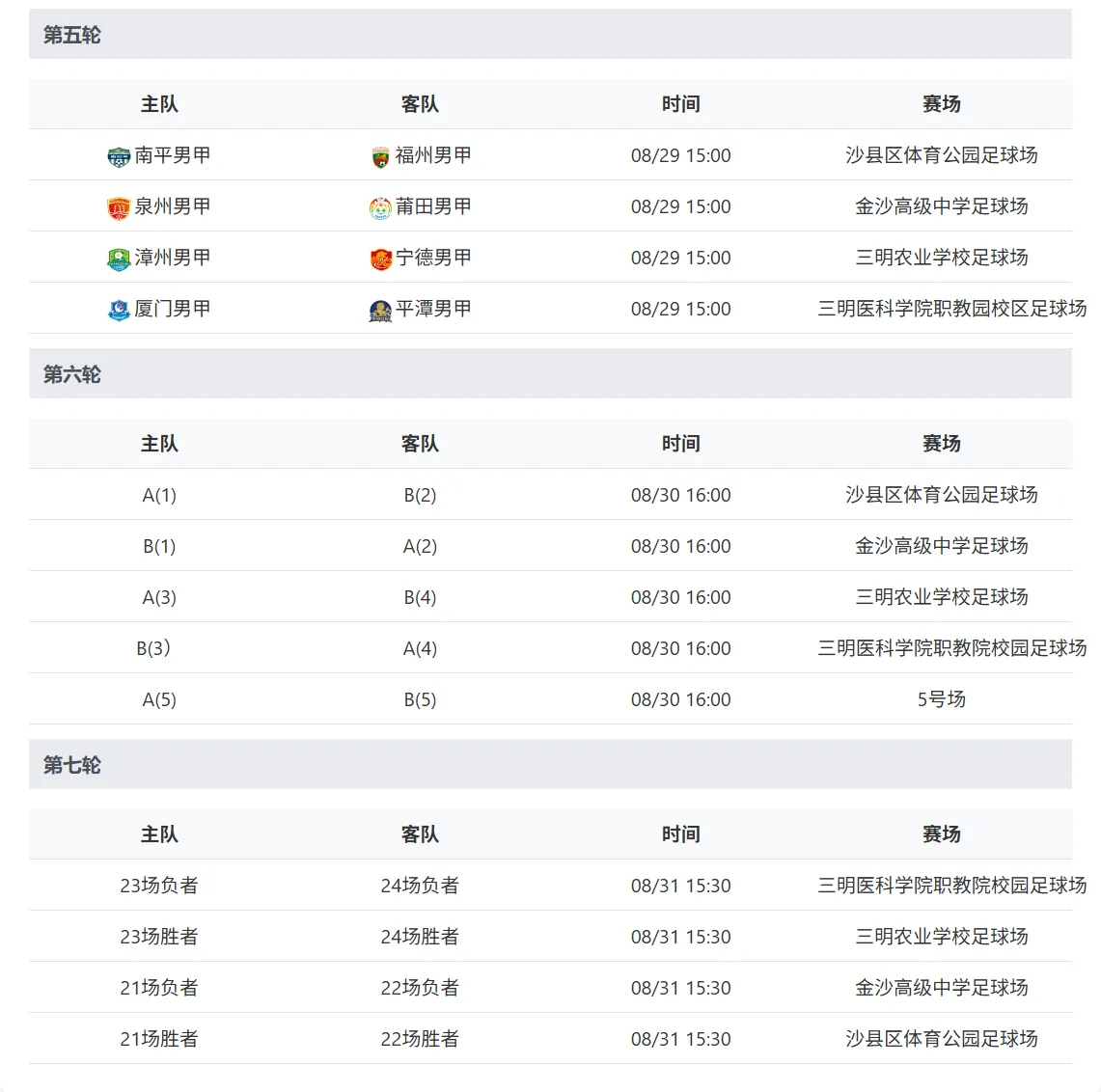Click home team cell 21场胜者
Screen dimensions: 1101x1092
pyautogui.click(x=159, y=1039)
